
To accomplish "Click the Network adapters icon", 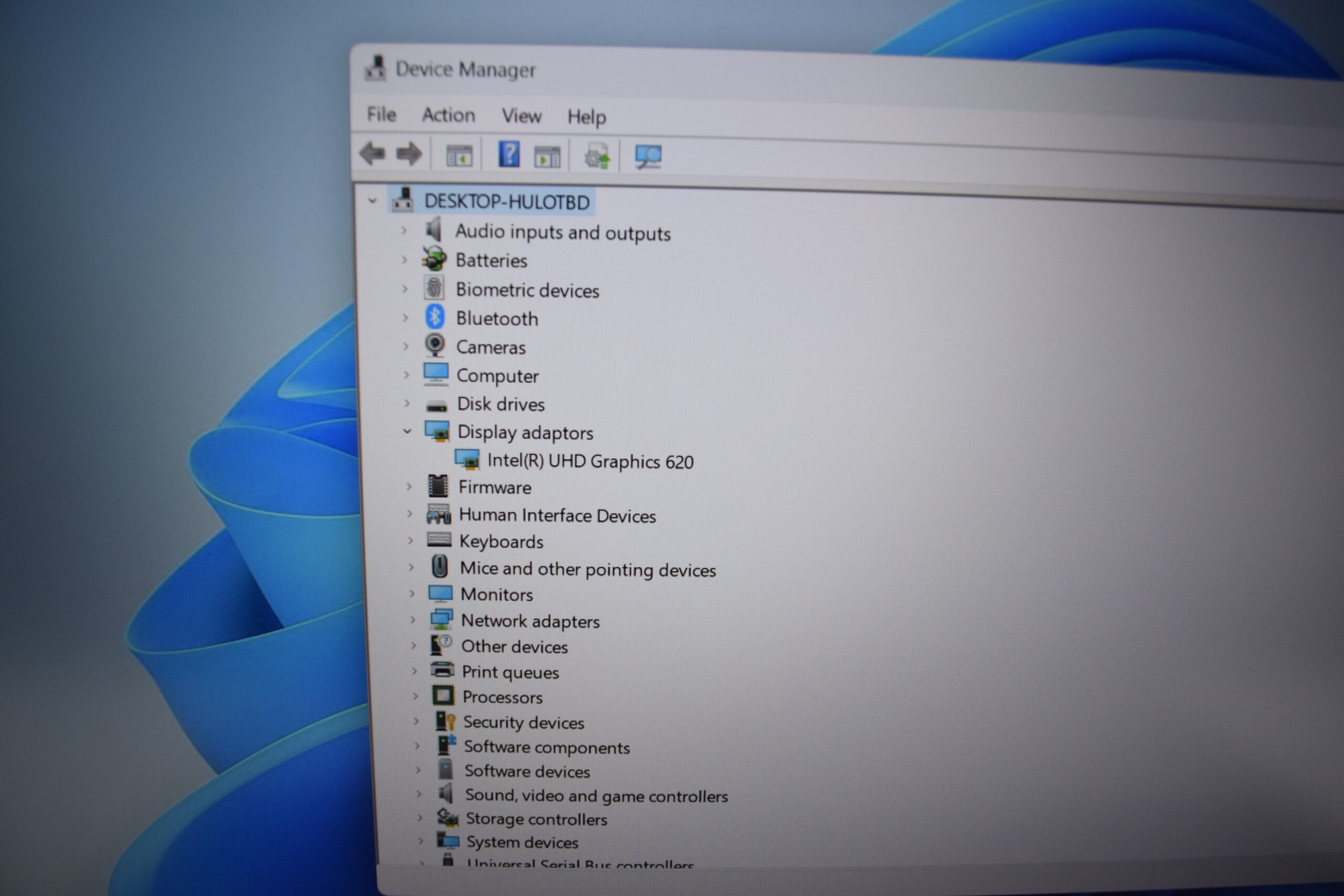I will pos(441,619).
